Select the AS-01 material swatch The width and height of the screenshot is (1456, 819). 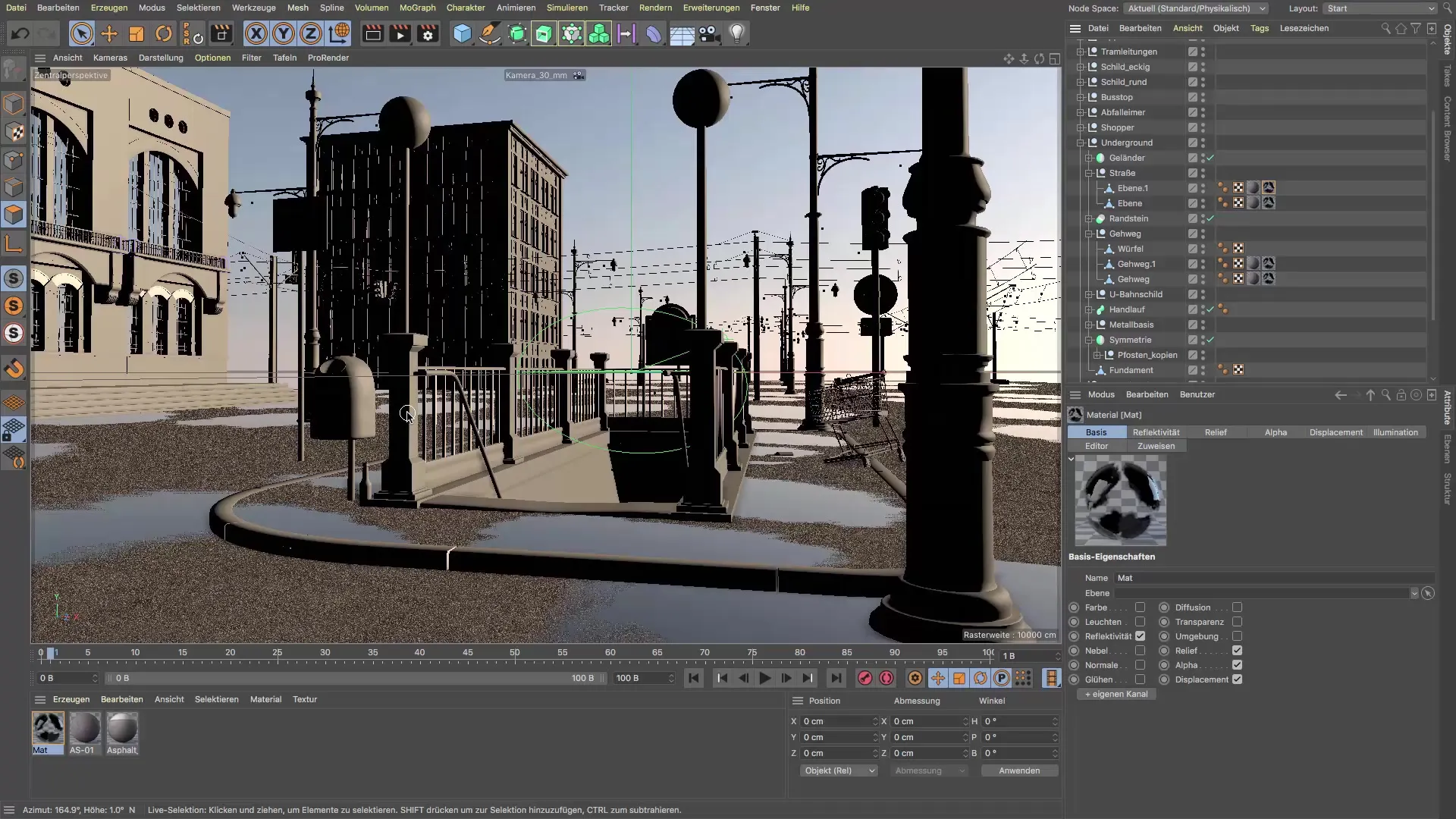(x=84, y=733)
